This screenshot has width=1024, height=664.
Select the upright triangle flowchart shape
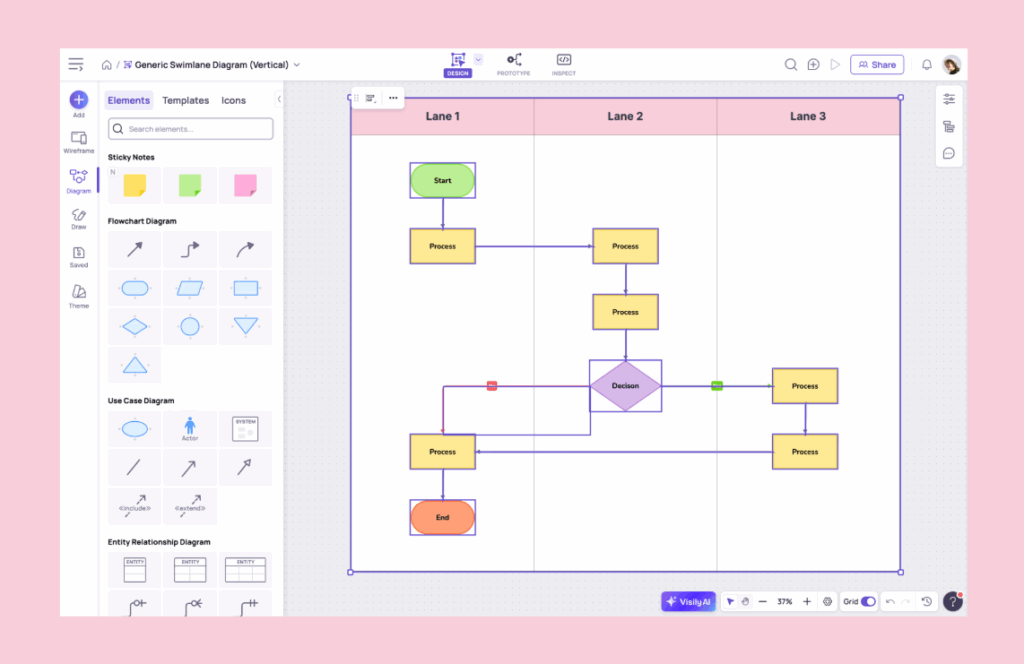coord(135,365)
